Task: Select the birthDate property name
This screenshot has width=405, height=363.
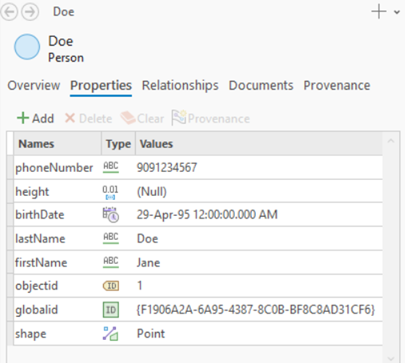Action: click(40, 215)
